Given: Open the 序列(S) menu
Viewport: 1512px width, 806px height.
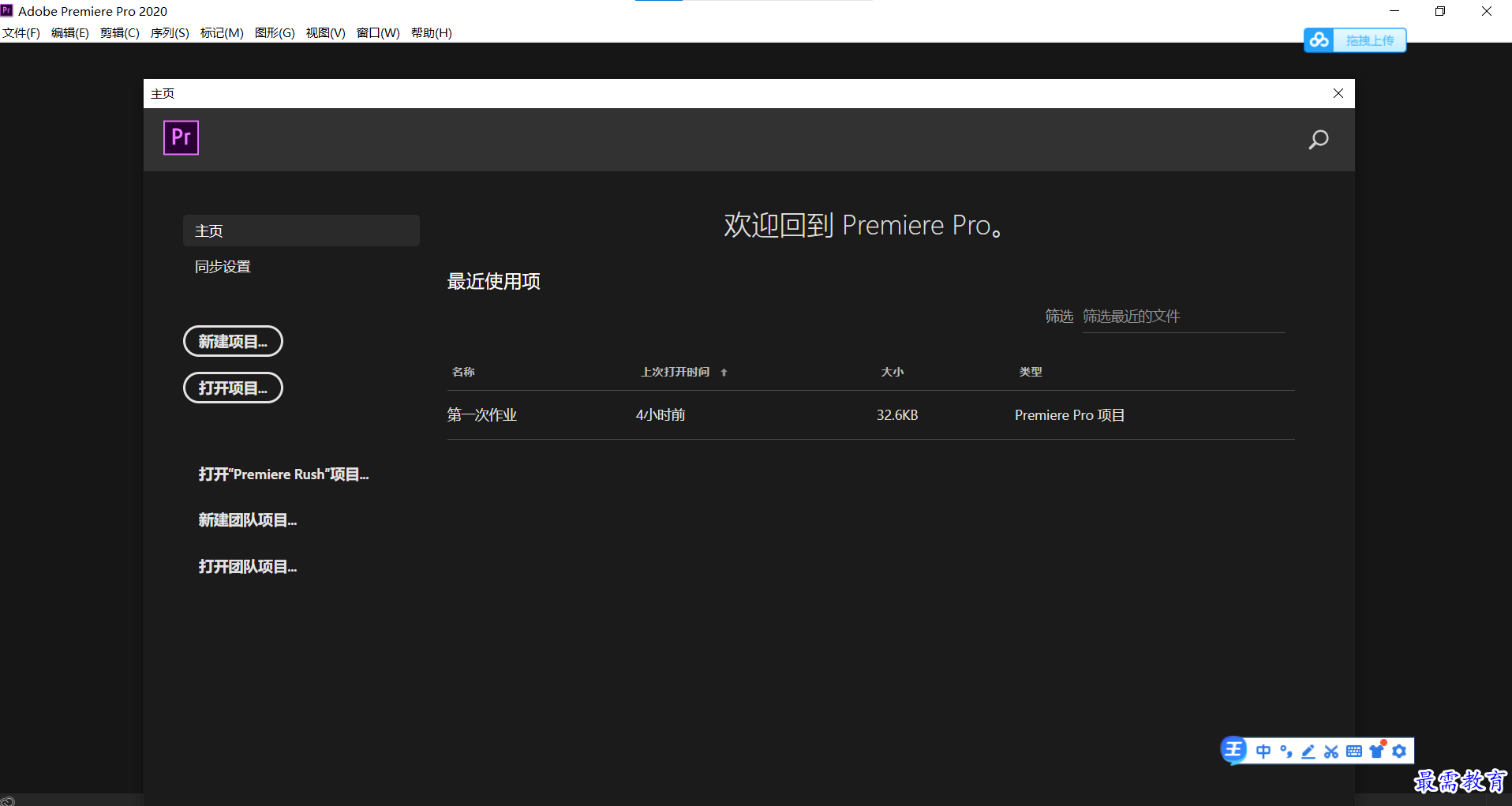Looking at the screenshot, I should tap(170, 33).
